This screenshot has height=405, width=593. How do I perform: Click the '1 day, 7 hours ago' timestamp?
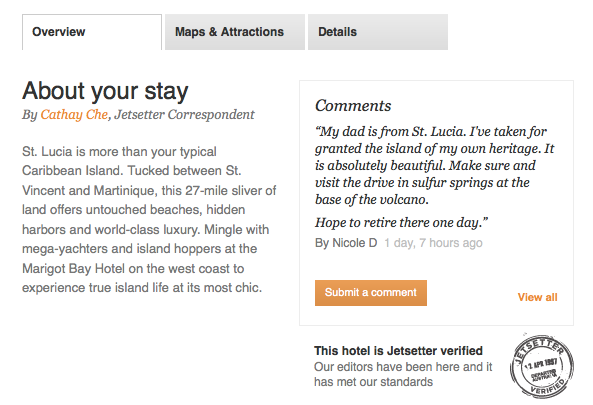coord(433,243)
